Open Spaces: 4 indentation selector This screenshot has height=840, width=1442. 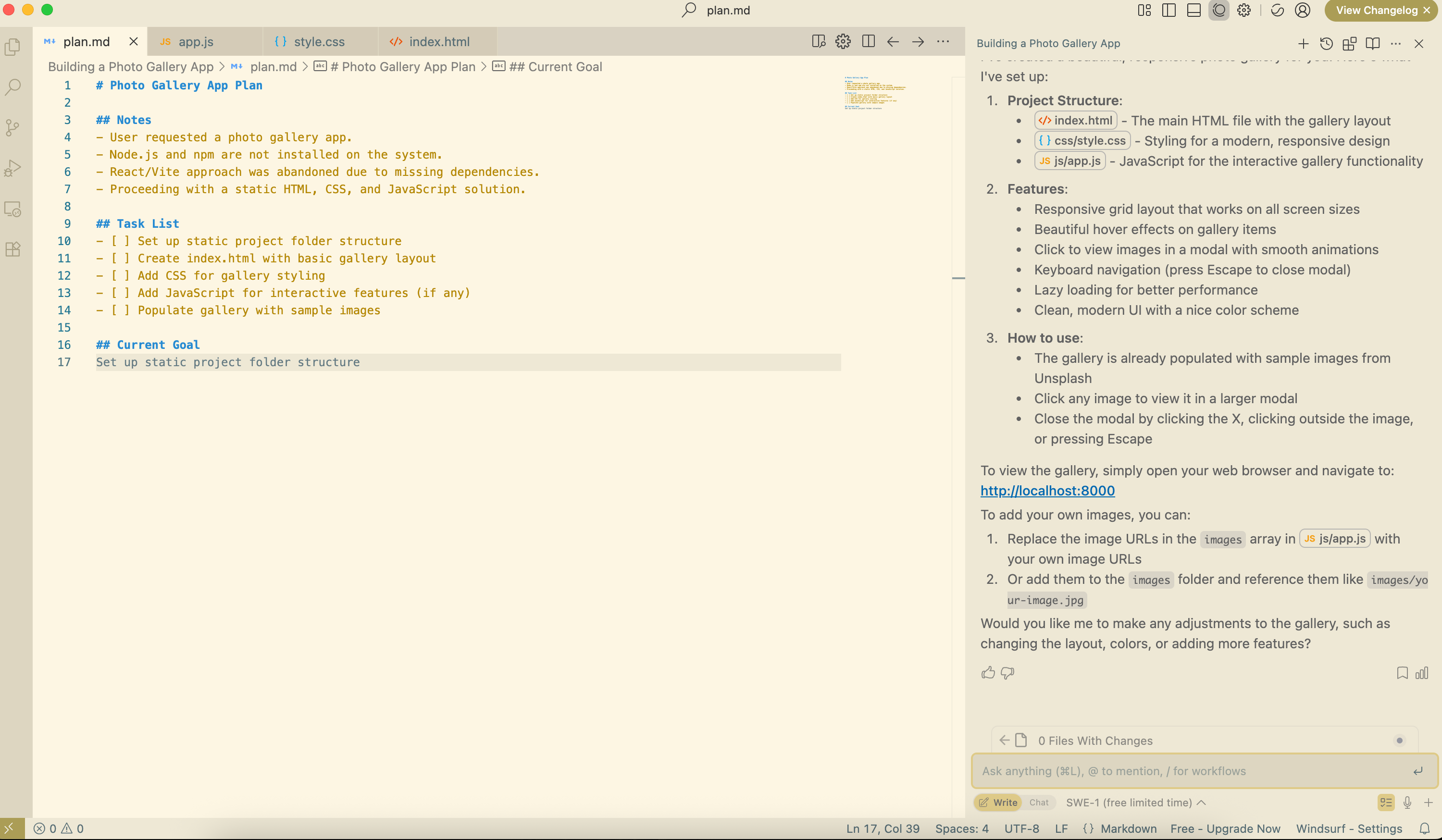click(961, 828)
